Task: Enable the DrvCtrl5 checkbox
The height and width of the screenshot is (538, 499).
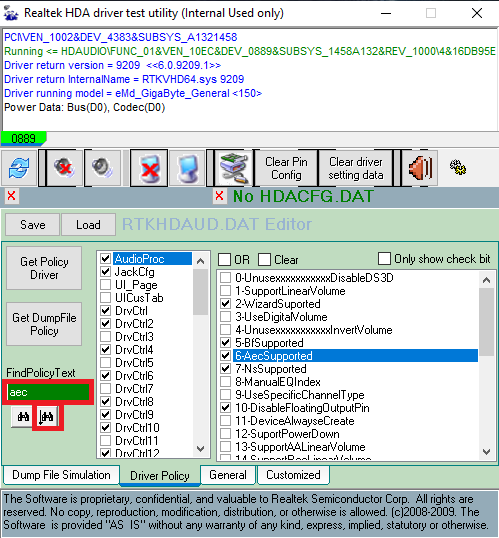Action: tap(105, 363)
